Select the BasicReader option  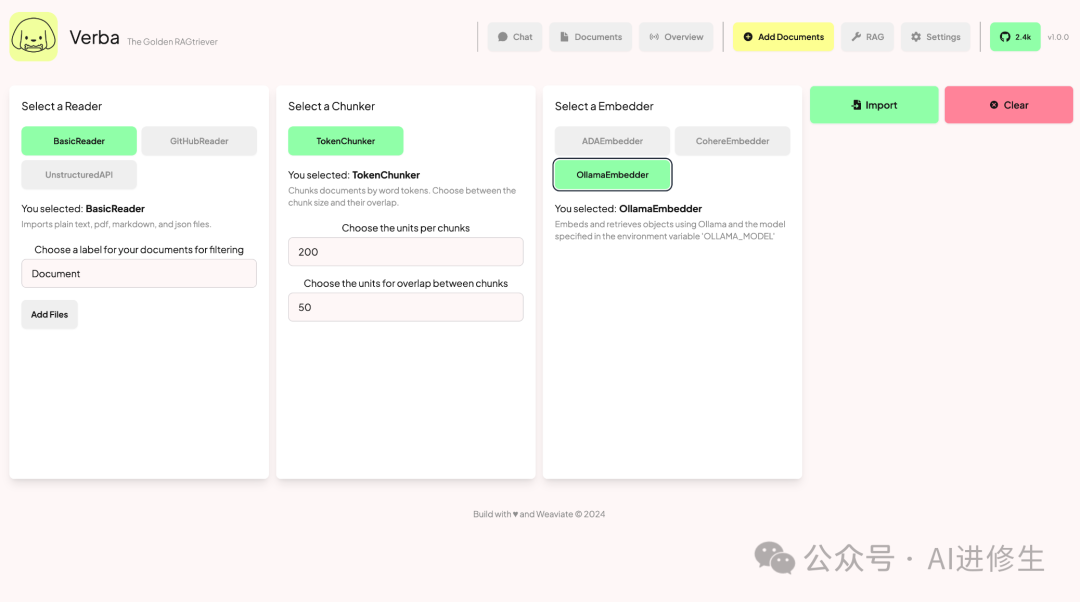[79, 141]
